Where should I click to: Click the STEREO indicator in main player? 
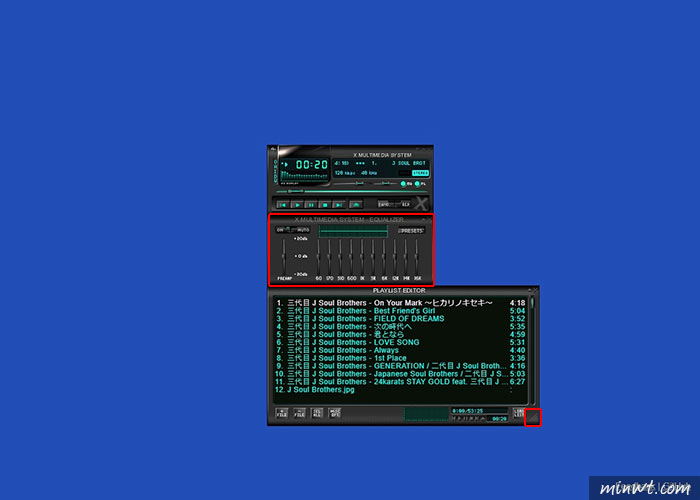pos(420,173)
